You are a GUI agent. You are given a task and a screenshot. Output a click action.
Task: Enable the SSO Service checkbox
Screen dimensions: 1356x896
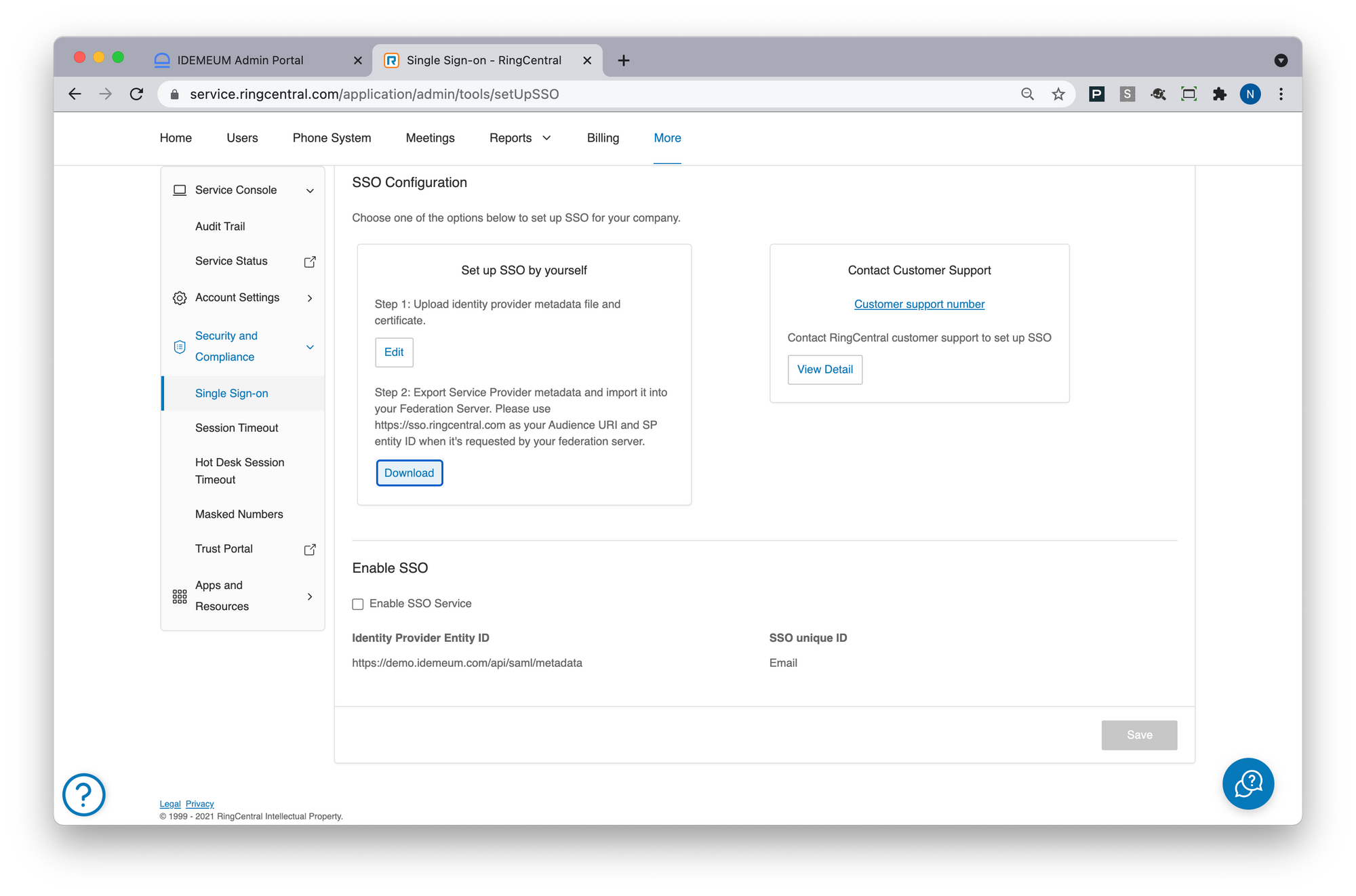point(358,604)
